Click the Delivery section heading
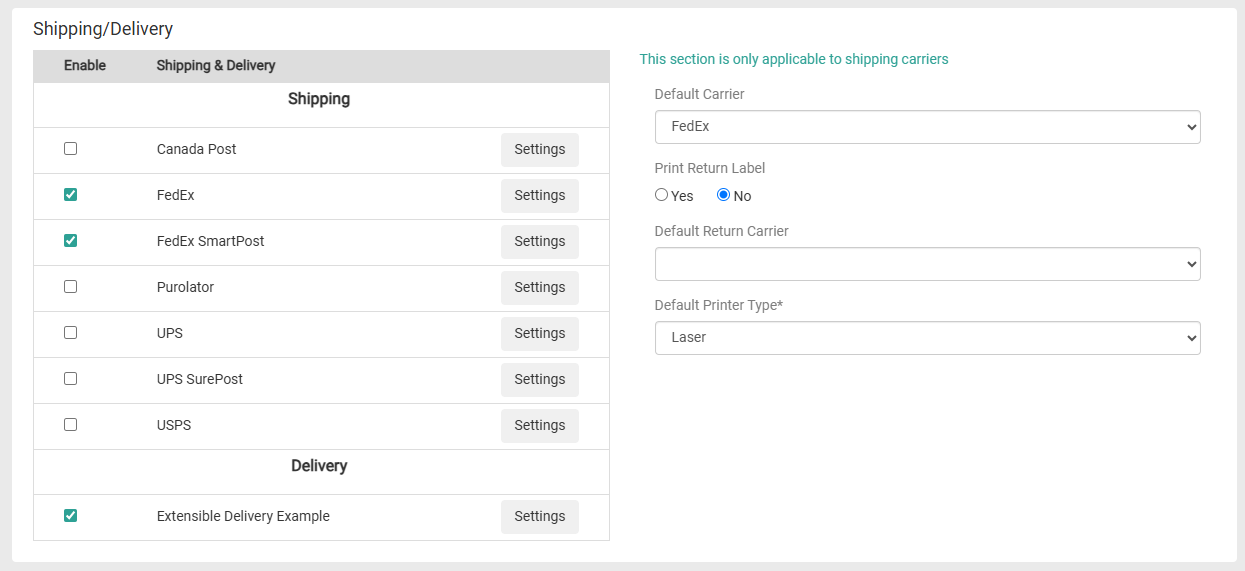 (x=319, y=466)
